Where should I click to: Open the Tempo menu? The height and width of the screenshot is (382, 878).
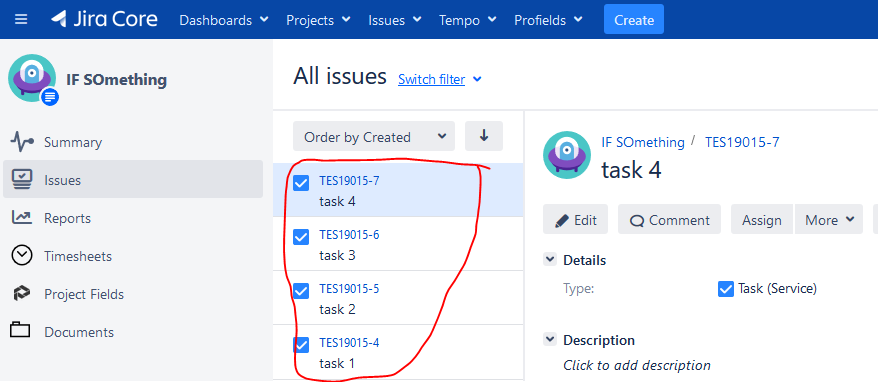[468, 20]
